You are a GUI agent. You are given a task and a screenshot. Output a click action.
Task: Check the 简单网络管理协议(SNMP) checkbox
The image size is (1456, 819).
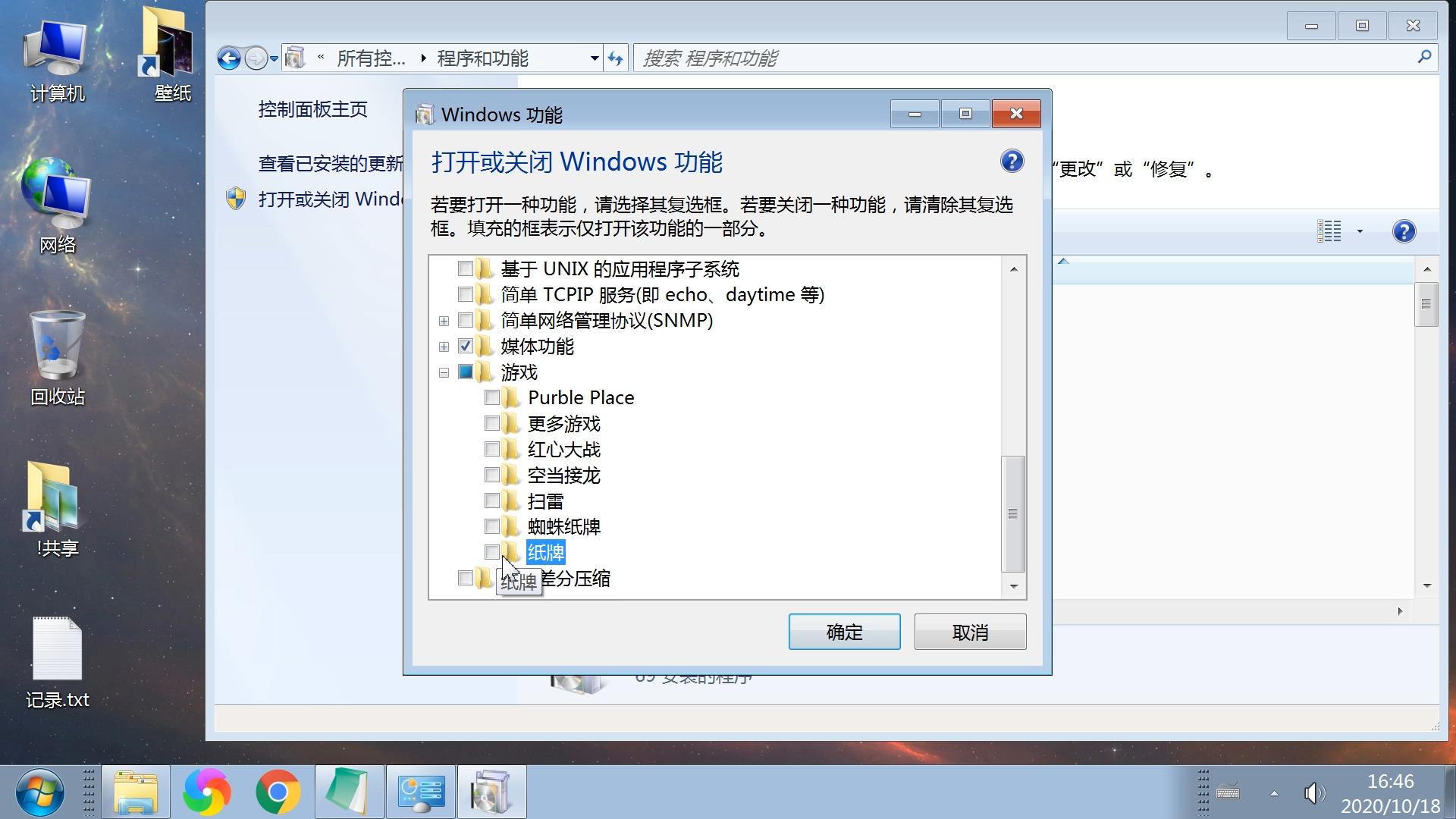[466, 320]
